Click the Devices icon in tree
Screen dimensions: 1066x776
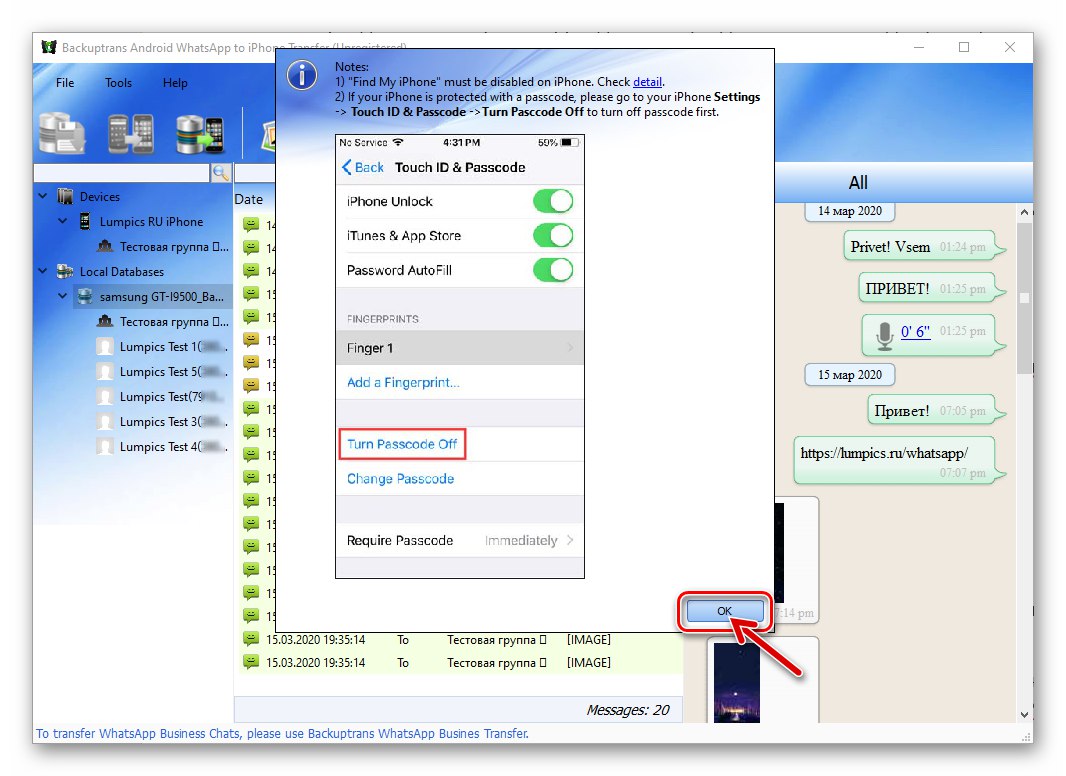pos(65,197)
